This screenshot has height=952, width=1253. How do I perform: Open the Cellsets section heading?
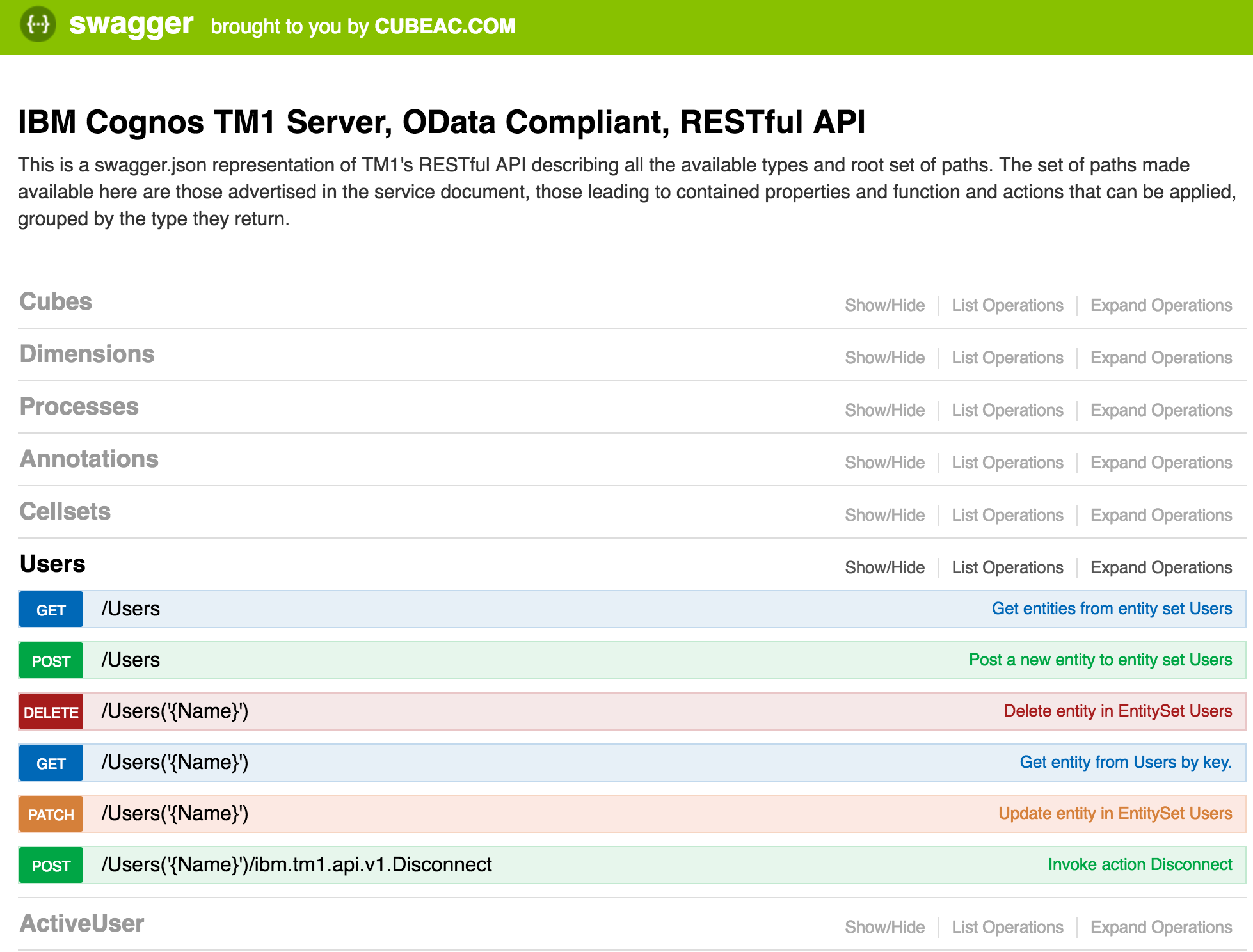pyautogui.click(x=65, y=511)
